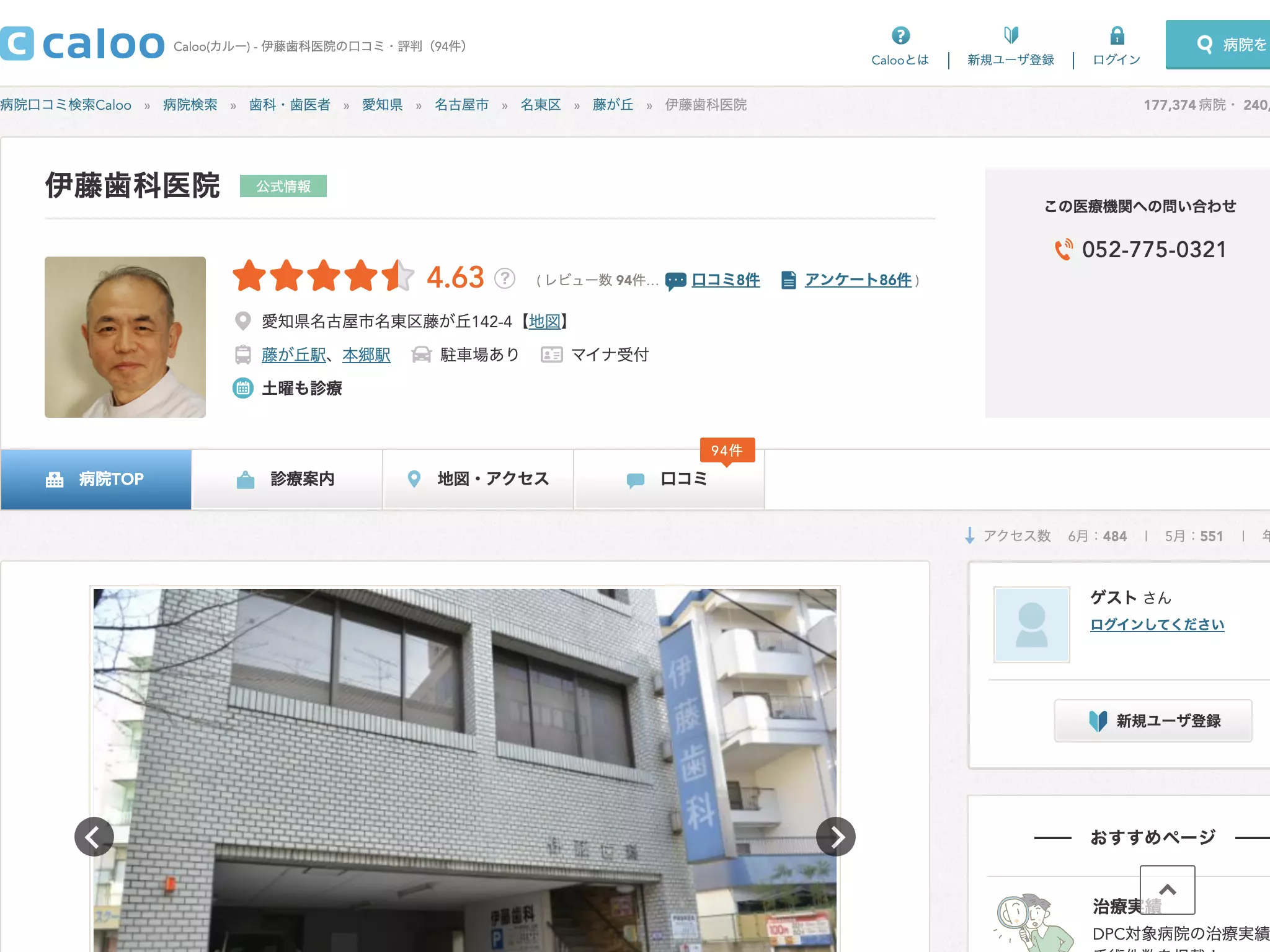Click the 新規ユーザ登録 beginner-leaf icon in the header
1270x952 pixels.
[x=1011, y=35]
